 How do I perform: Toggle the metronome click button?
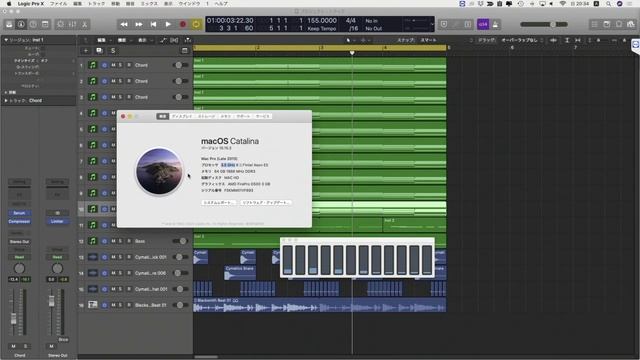coord(495,24)
